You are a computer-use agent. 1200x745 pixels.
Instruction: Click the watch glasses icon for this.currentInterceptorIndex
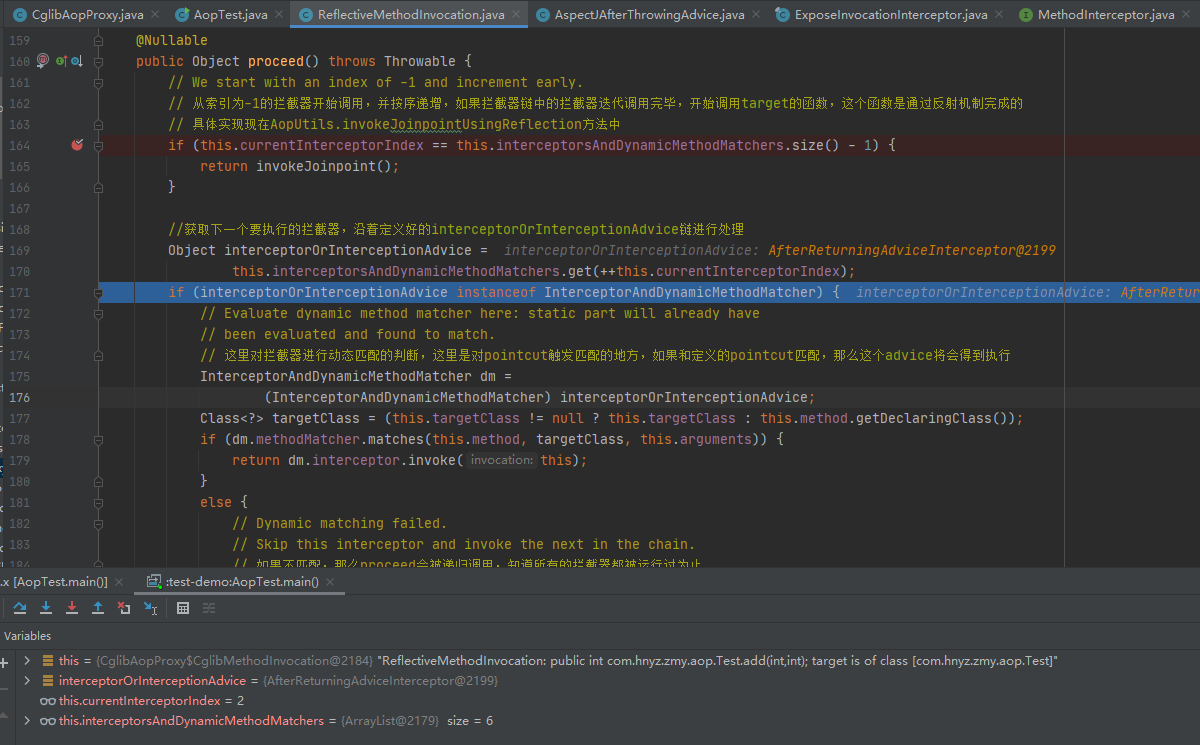[x=48, y=701]
